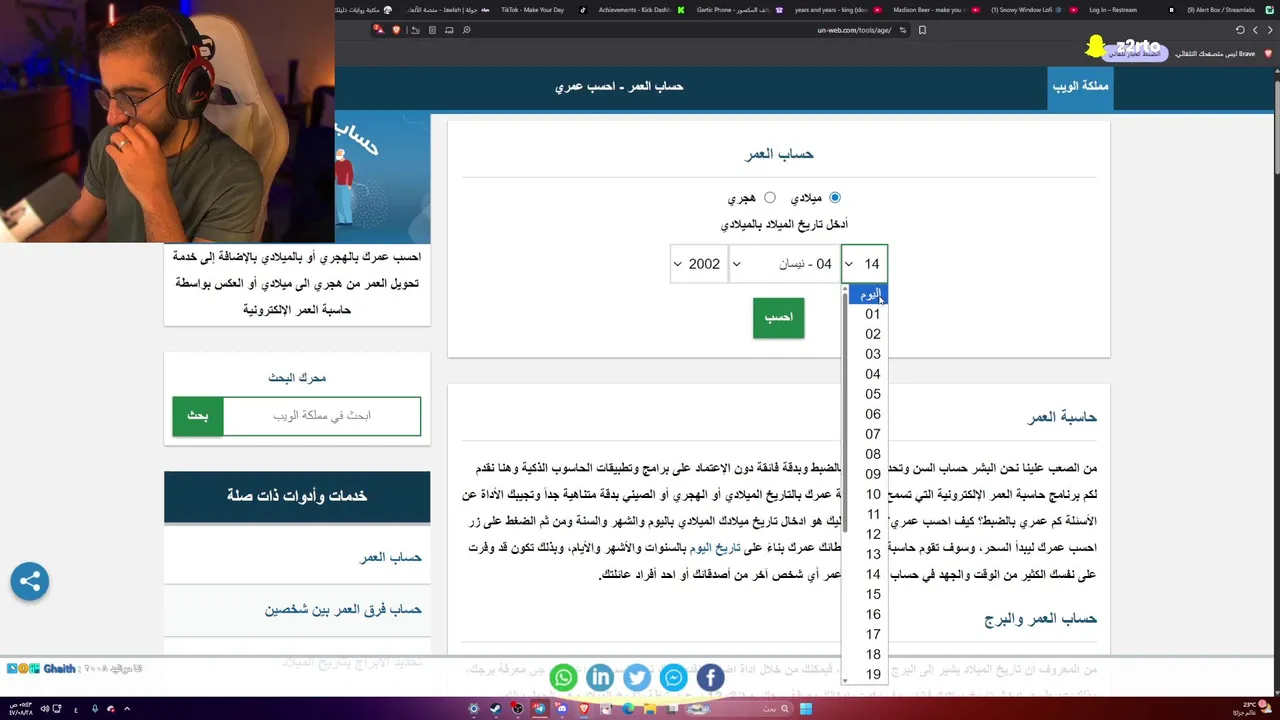Click the ابحث في مملكة الويب search field
This screenshot has width=1280, height=720.
322,416
